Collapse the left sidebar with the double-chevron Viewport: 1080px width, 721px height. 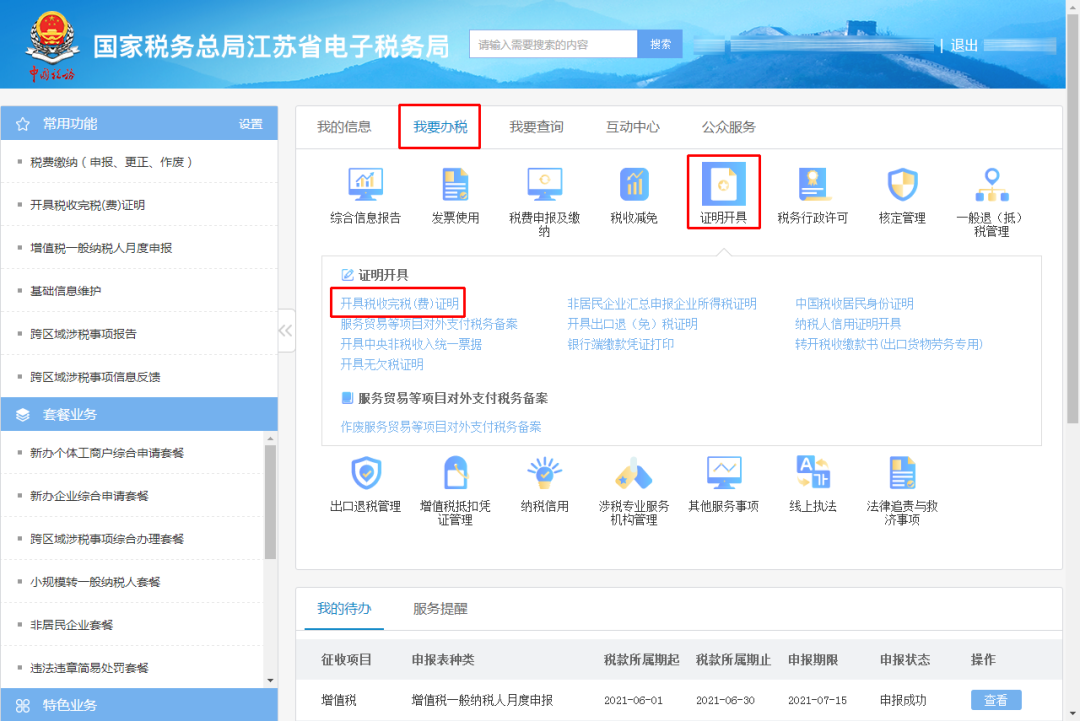pyautogui.click(x=285, y=331)
